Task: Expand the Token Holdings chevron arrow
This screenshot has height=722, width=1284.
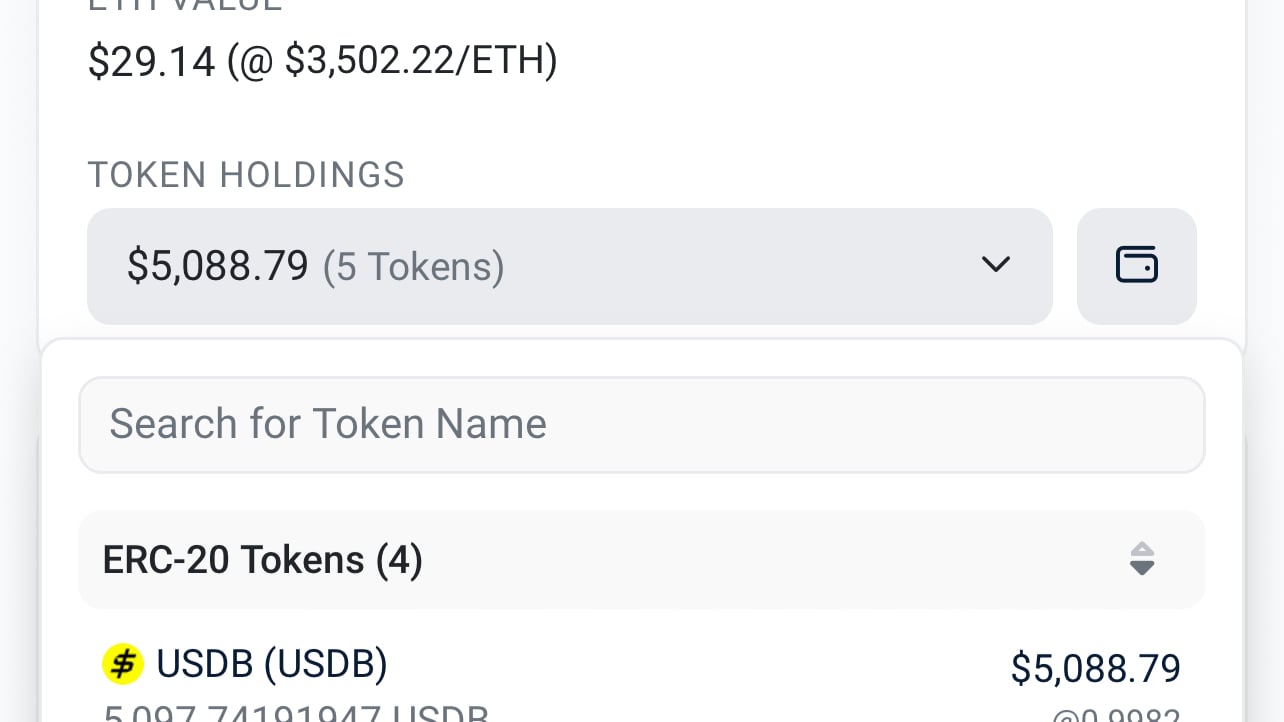Action: [996, 265]
